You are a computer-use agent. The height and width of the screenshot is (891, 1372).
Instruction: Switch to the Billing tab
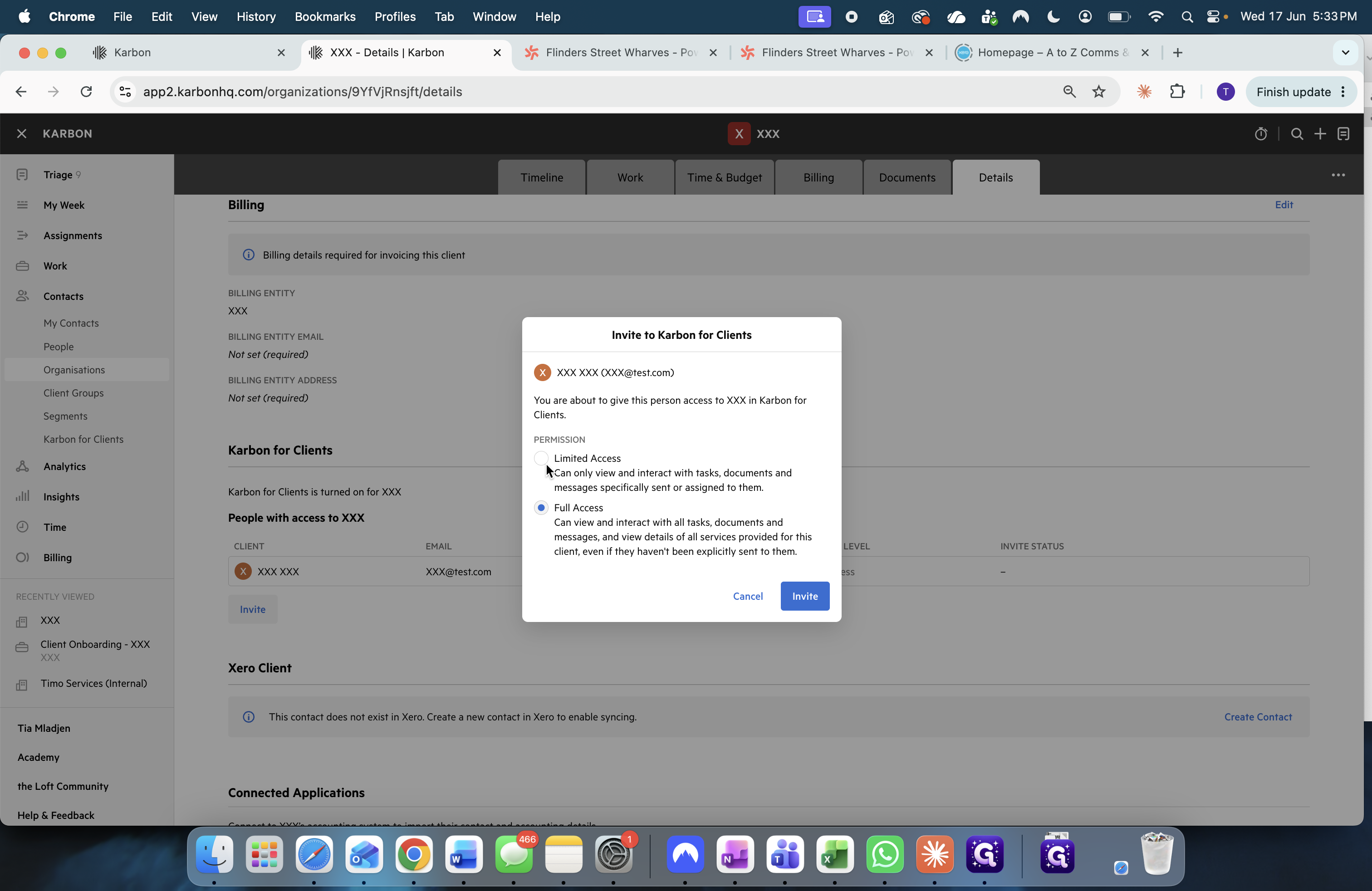(x=818, y=177)
